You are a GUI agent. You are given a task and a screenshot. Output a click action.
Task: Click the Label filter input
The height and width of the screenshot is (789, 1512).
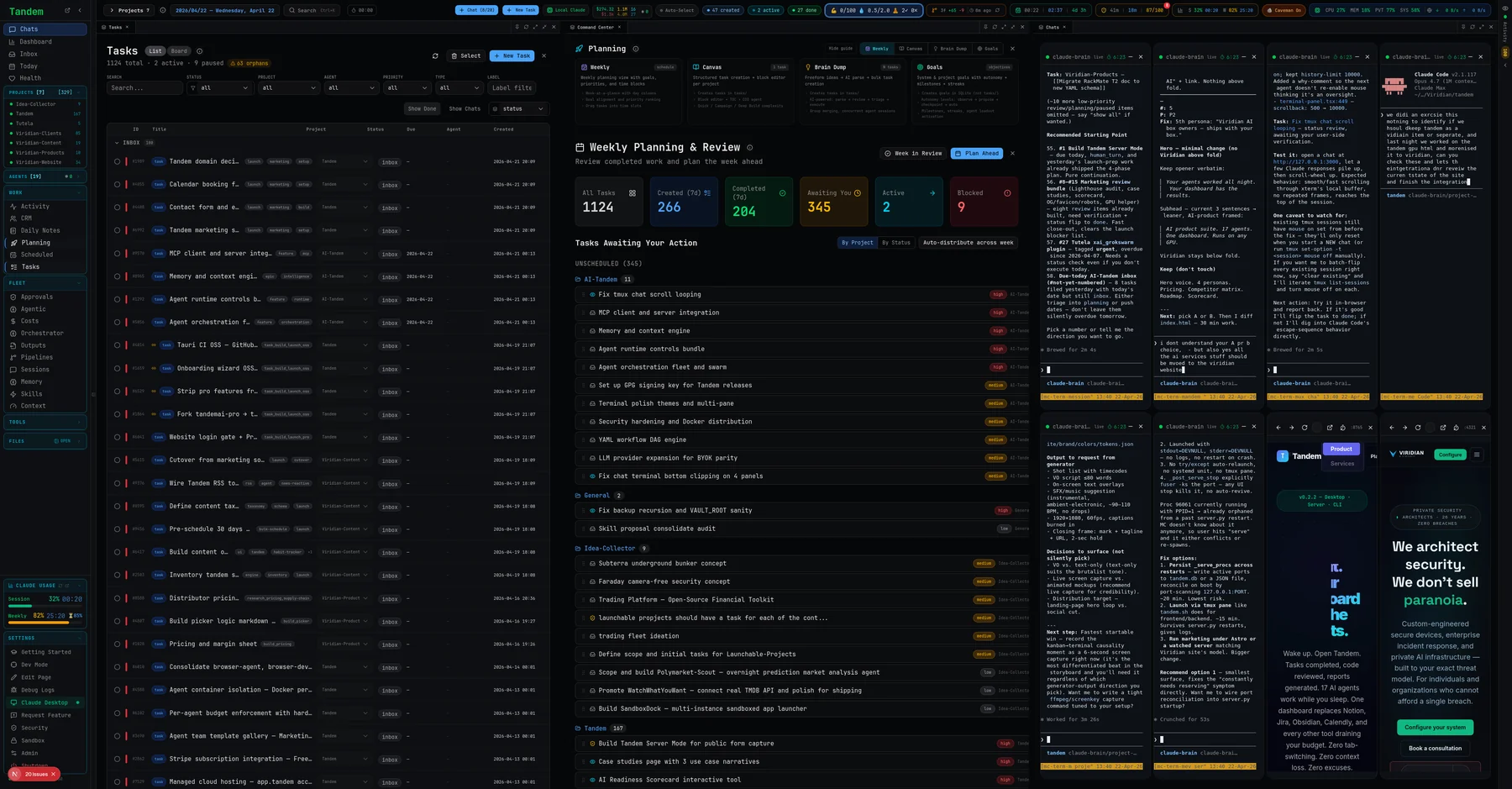click(x=512, y=87)
